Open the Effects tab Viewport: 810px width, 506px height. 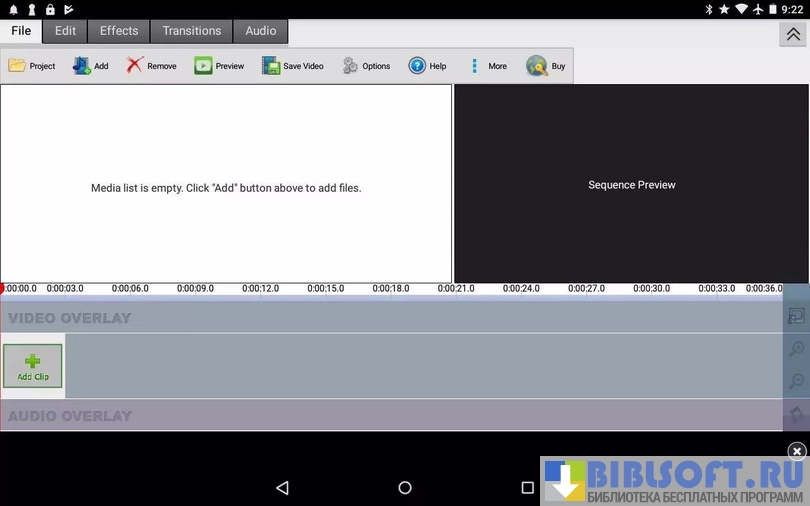click(x=119, y=31)
